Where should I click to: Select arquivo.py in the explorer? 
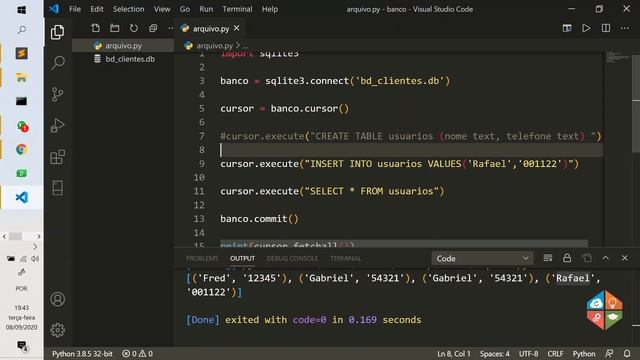point(123,46)
